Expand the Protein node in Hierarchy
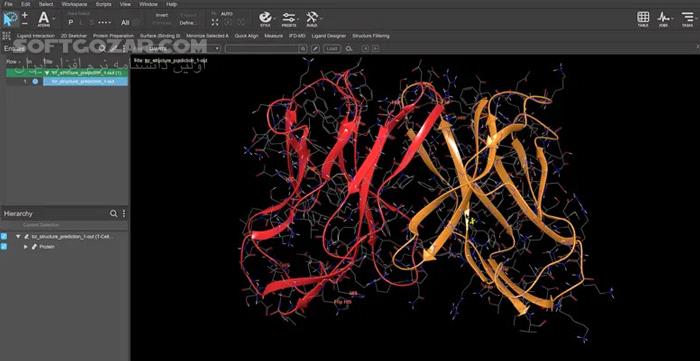The width and height of the screenshot is (700, 361). click(25, 246)
